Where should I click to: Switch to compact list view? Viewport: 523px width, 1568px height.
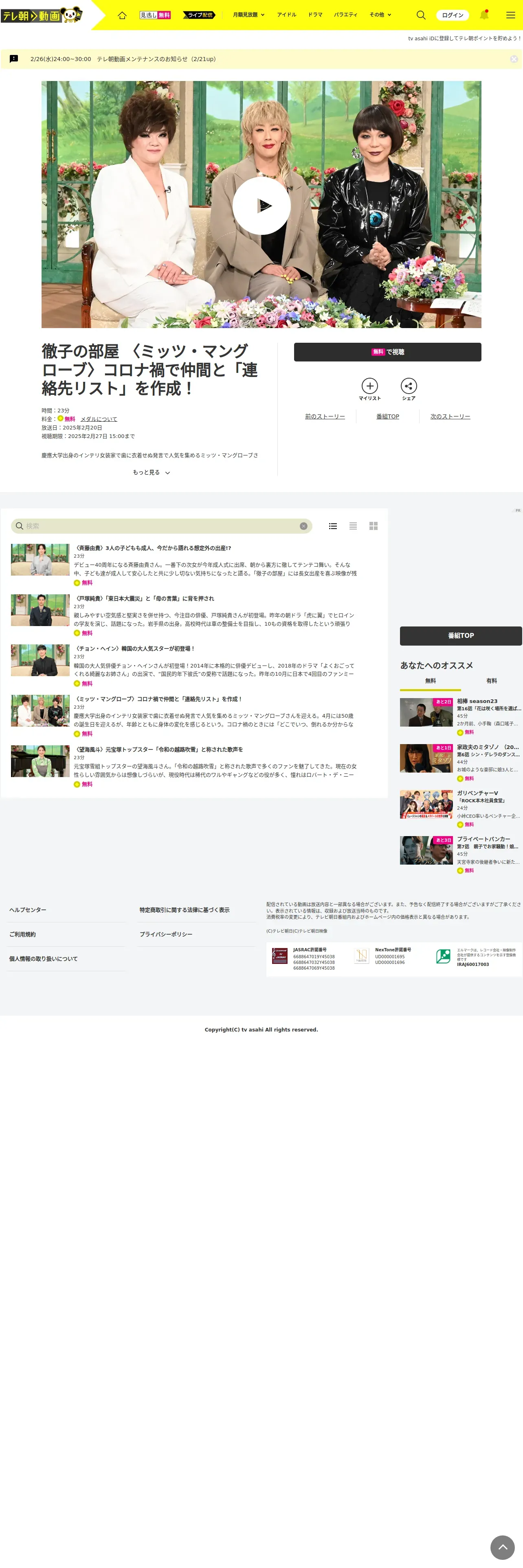pyautogui.click(x=353, y=526)
